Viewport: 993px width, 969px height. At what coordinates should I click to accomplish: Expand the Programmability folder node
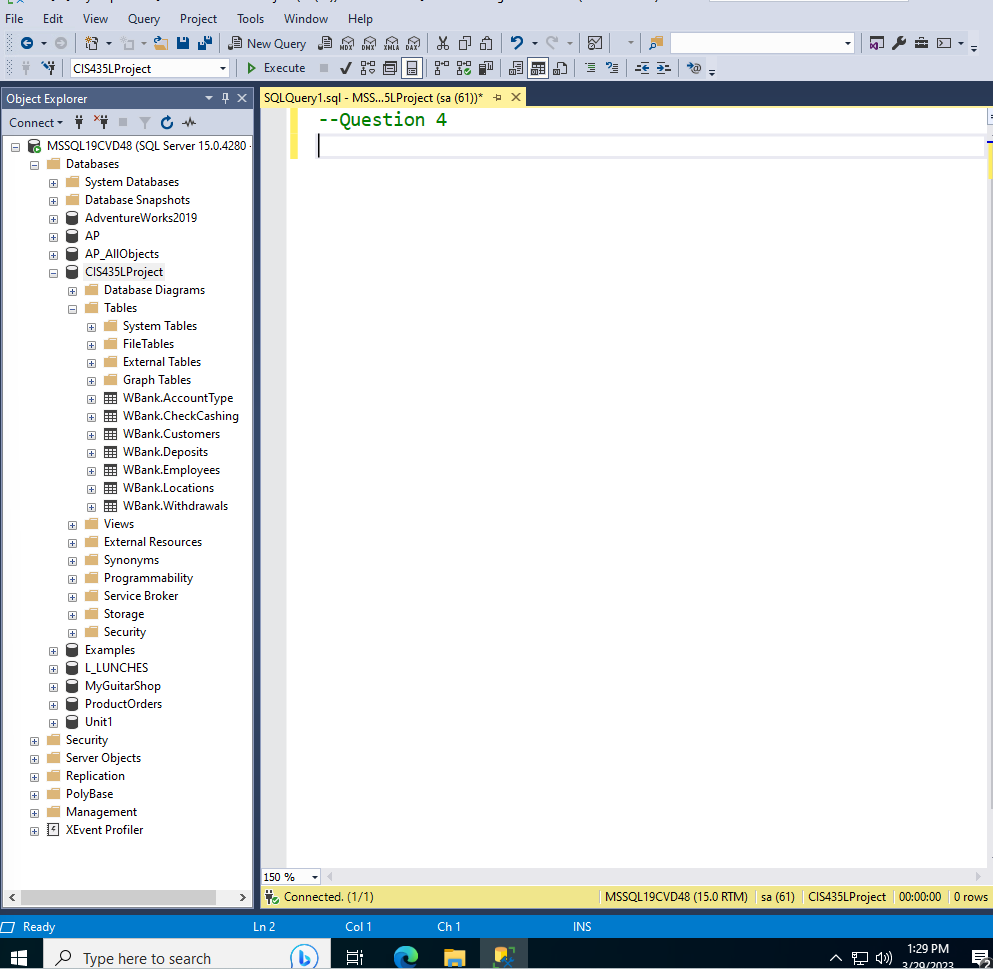coord(72,579)
